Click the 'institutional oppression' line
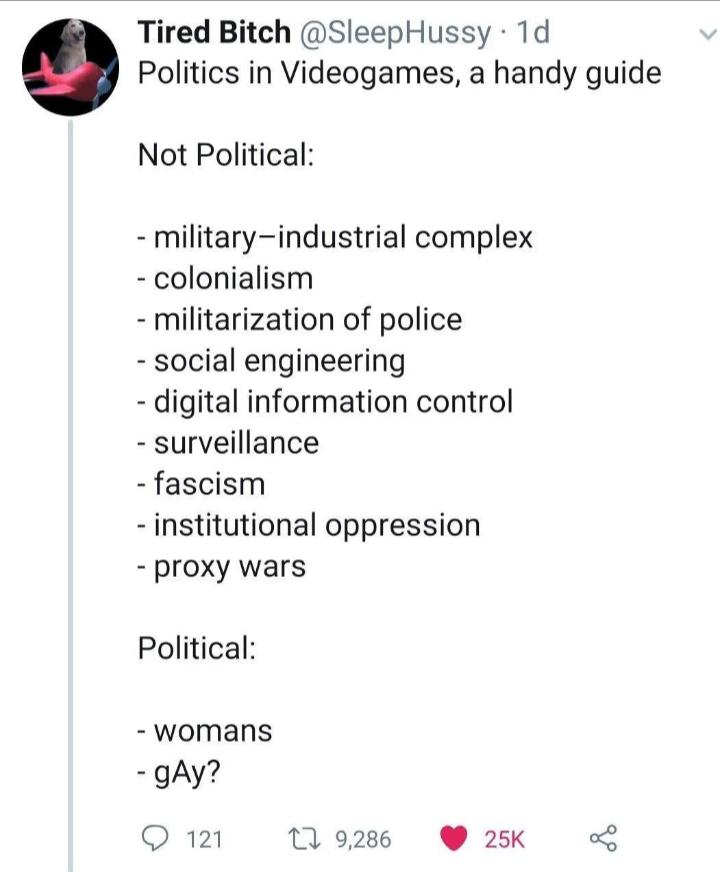Image resolution: width=720 pixels, height=872 pixels. pyautogui.click(x=310, y=525)
